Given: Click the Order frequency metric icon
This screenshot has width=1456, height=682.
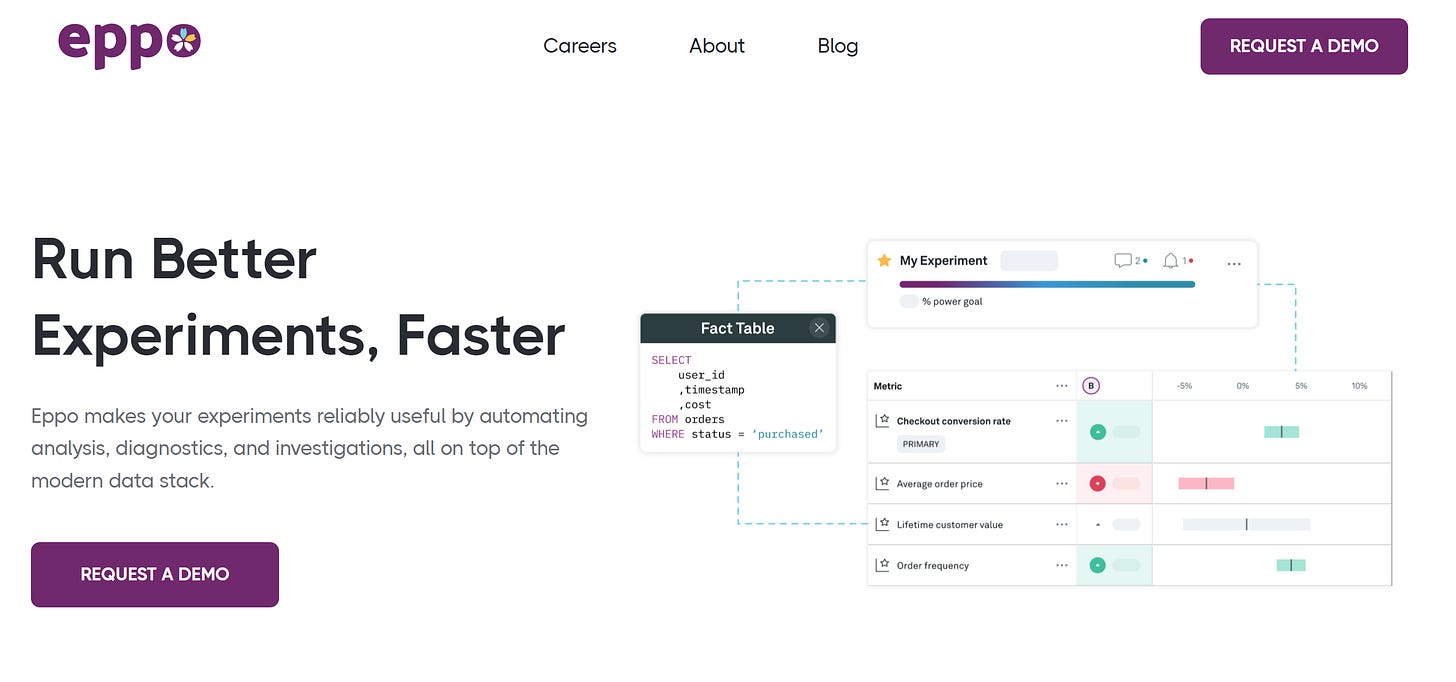Looking at the screenshot, I should pos(883,565).
